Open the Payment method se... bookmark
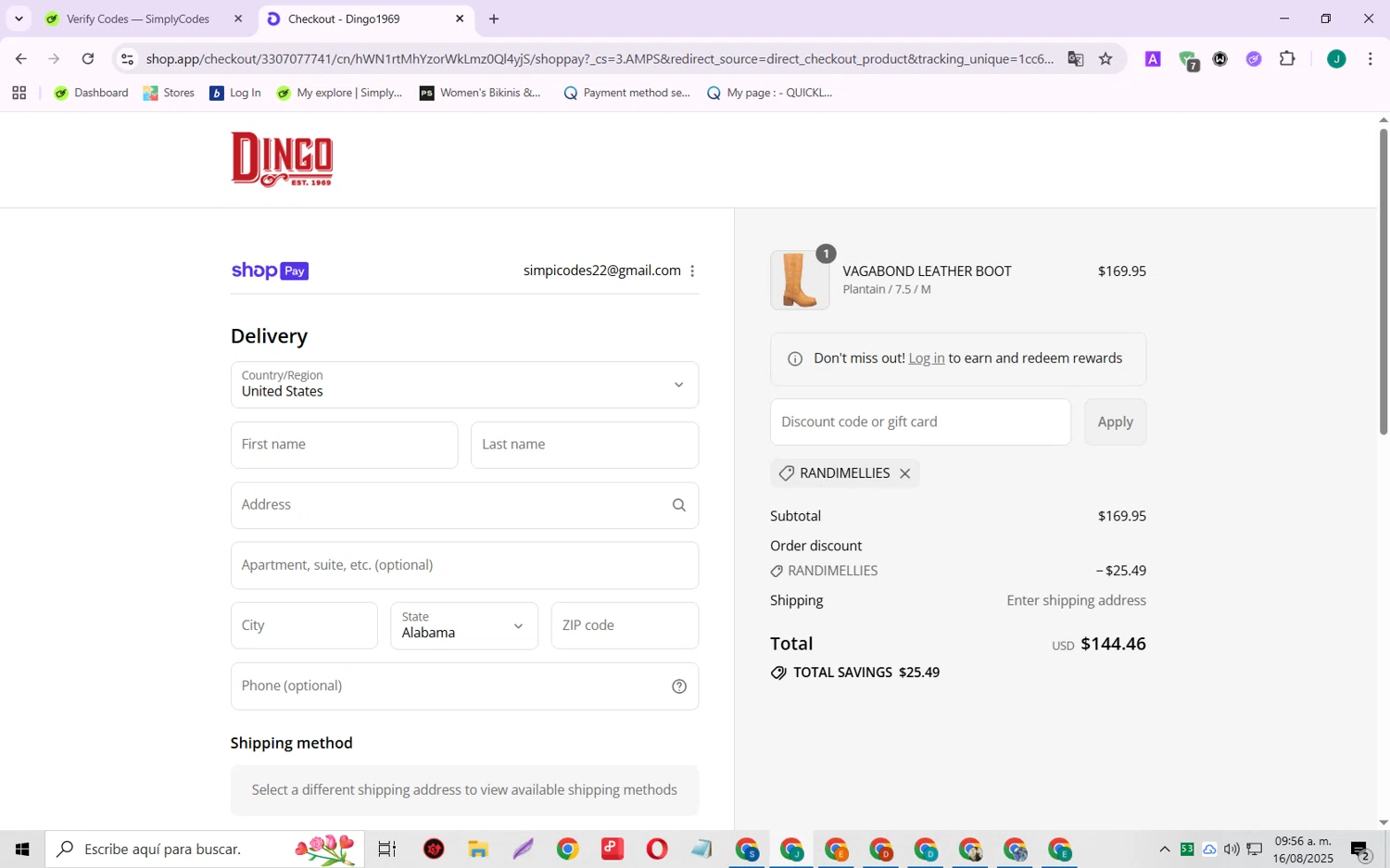 (x=626, y=93)
